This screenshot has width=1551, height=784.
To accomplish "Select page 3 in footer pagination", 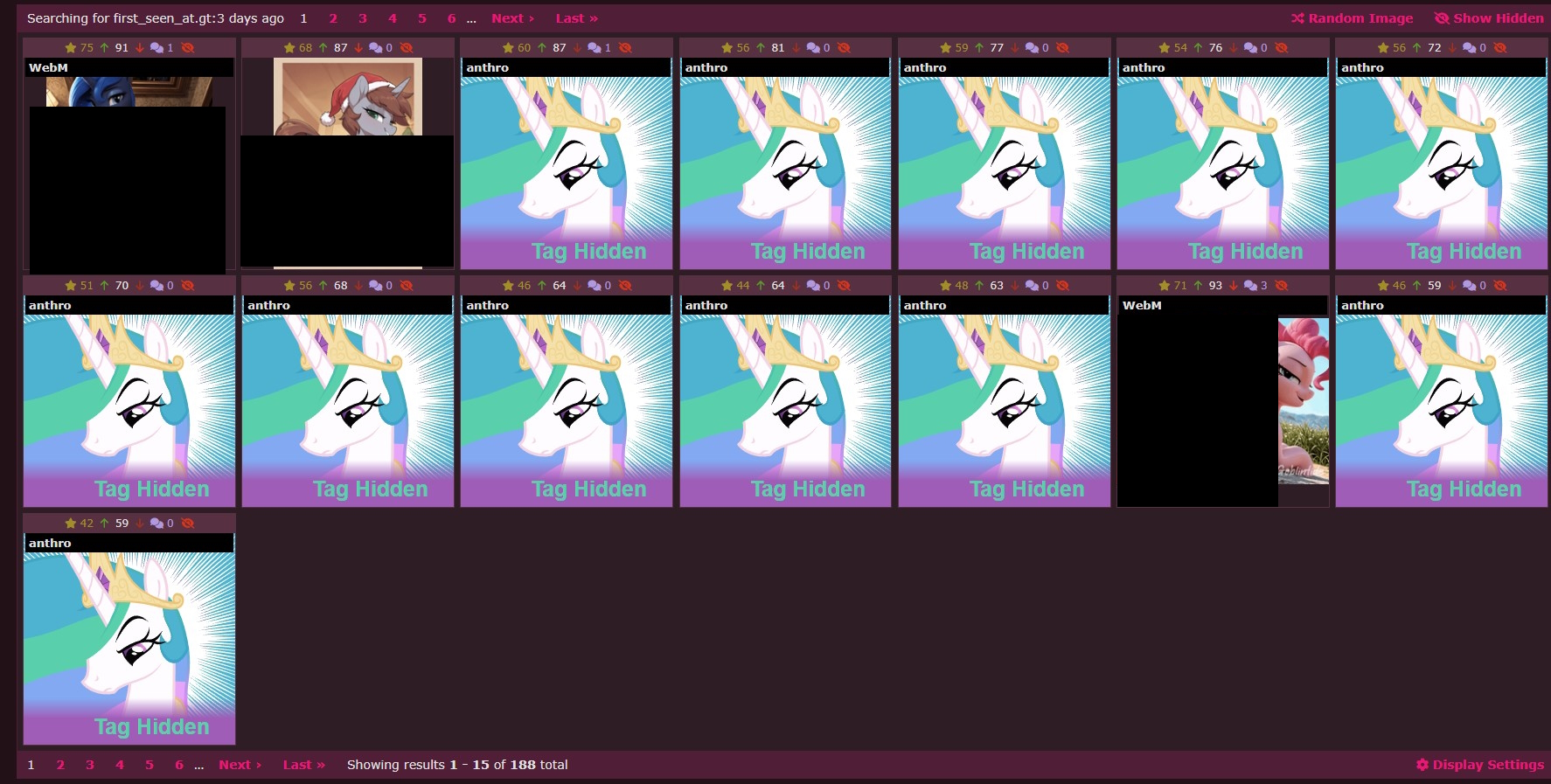I will coord(90,765).
